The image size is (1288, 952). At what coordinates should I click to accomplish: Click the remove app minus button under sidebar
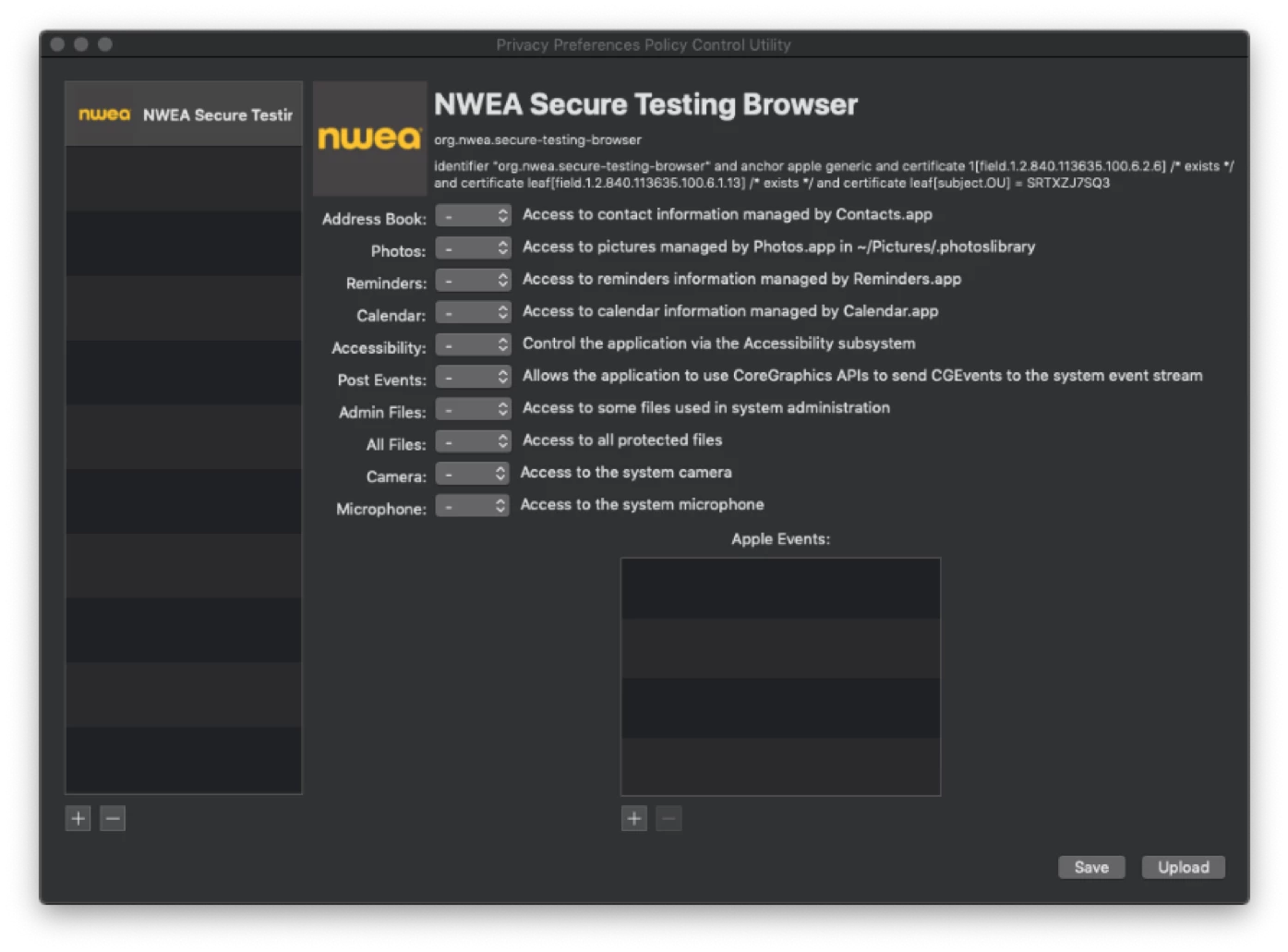coord(113,818)
